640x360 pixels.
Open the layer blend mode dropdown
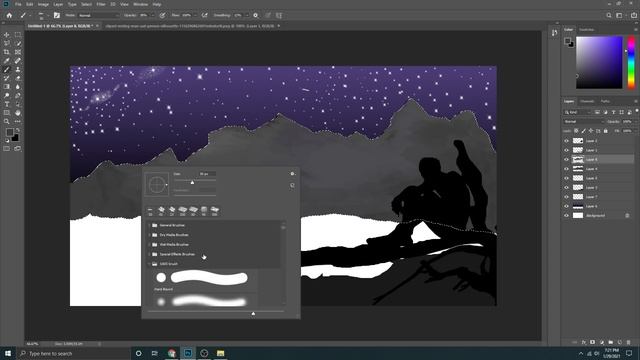584,122
